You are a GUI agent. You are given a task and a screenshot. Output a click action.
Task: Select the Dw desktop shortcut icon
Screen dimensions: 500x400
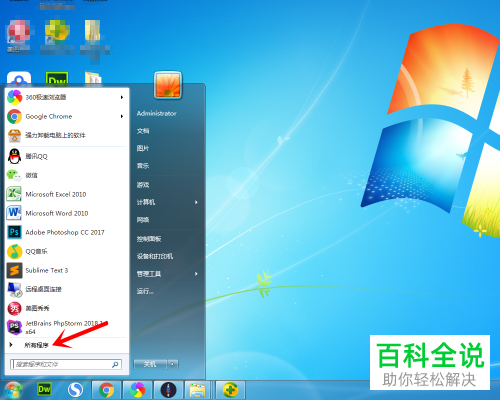coord(57,79)
